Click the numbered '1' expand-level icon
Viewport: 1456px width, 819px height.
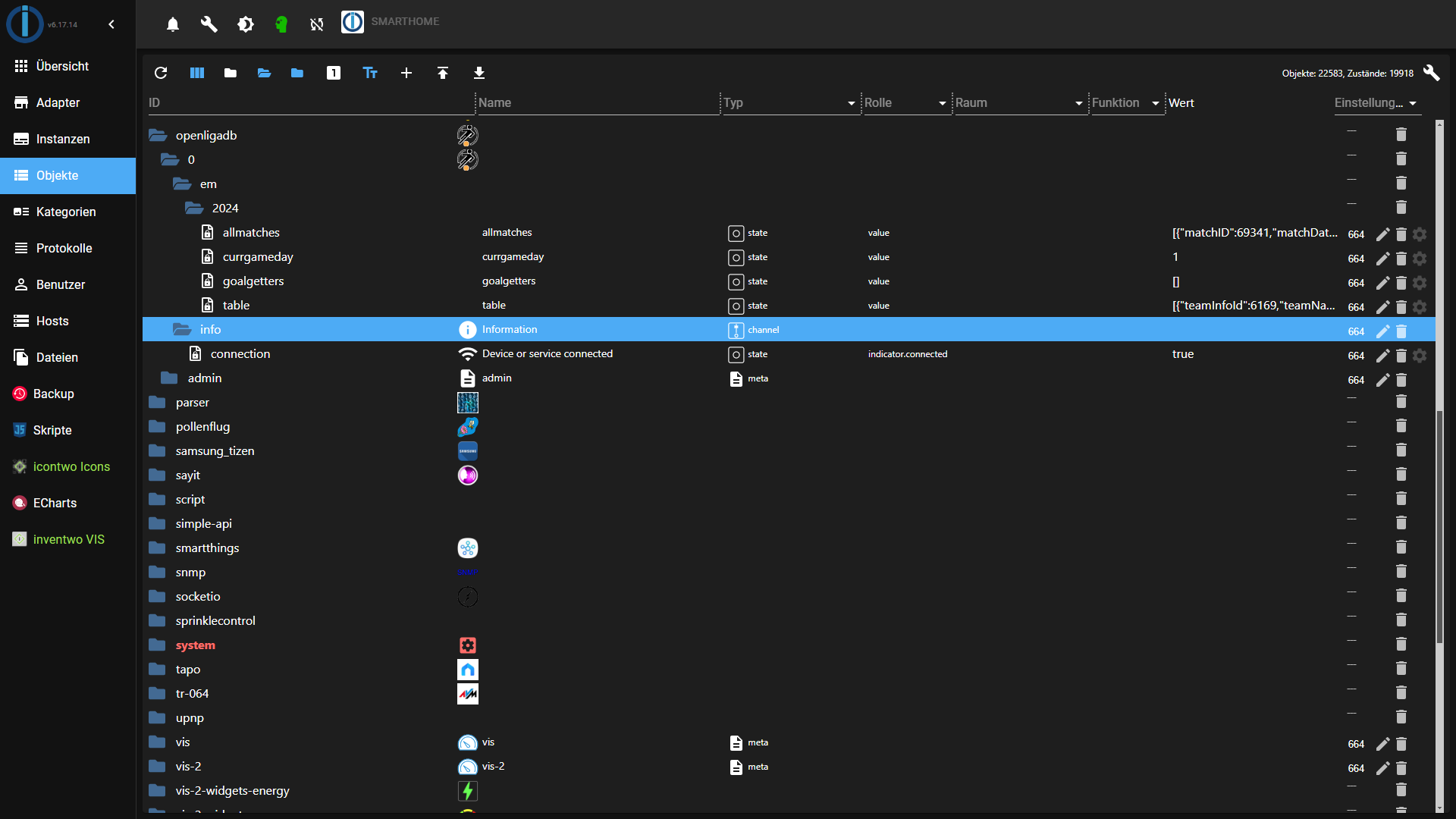pos(334,73)
